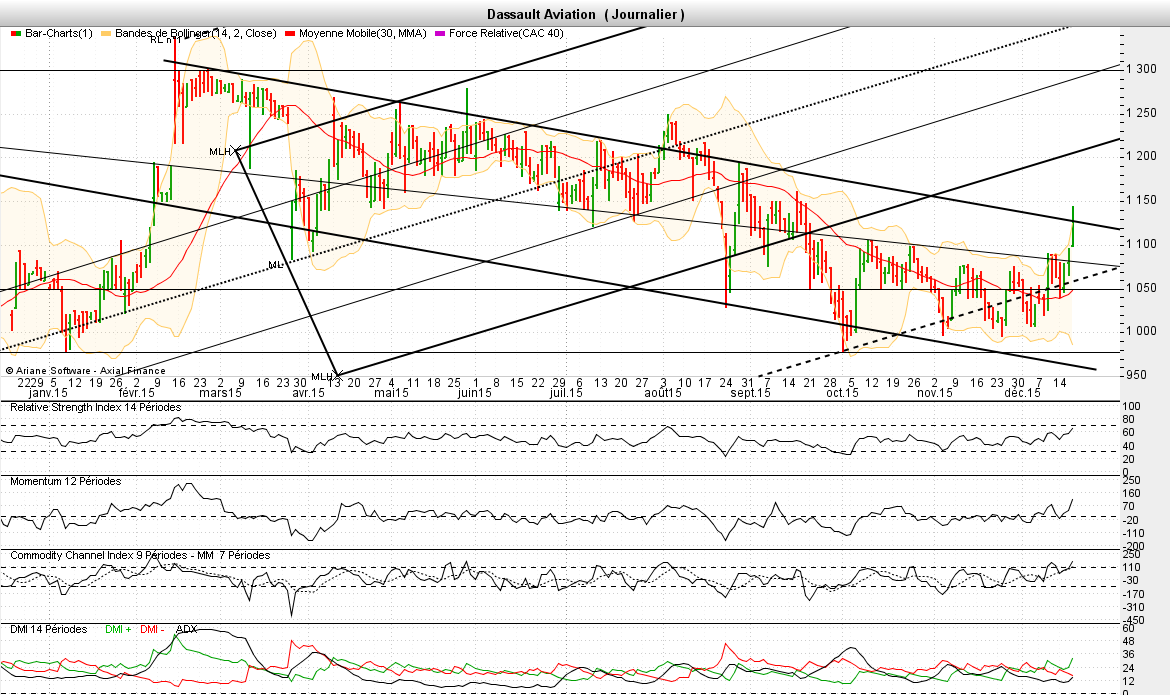The width and height of the screenshot is (1170, 695).
Task: Click the 'déc.15' month label on the time axis
Action: click(x=1022, y=393)
